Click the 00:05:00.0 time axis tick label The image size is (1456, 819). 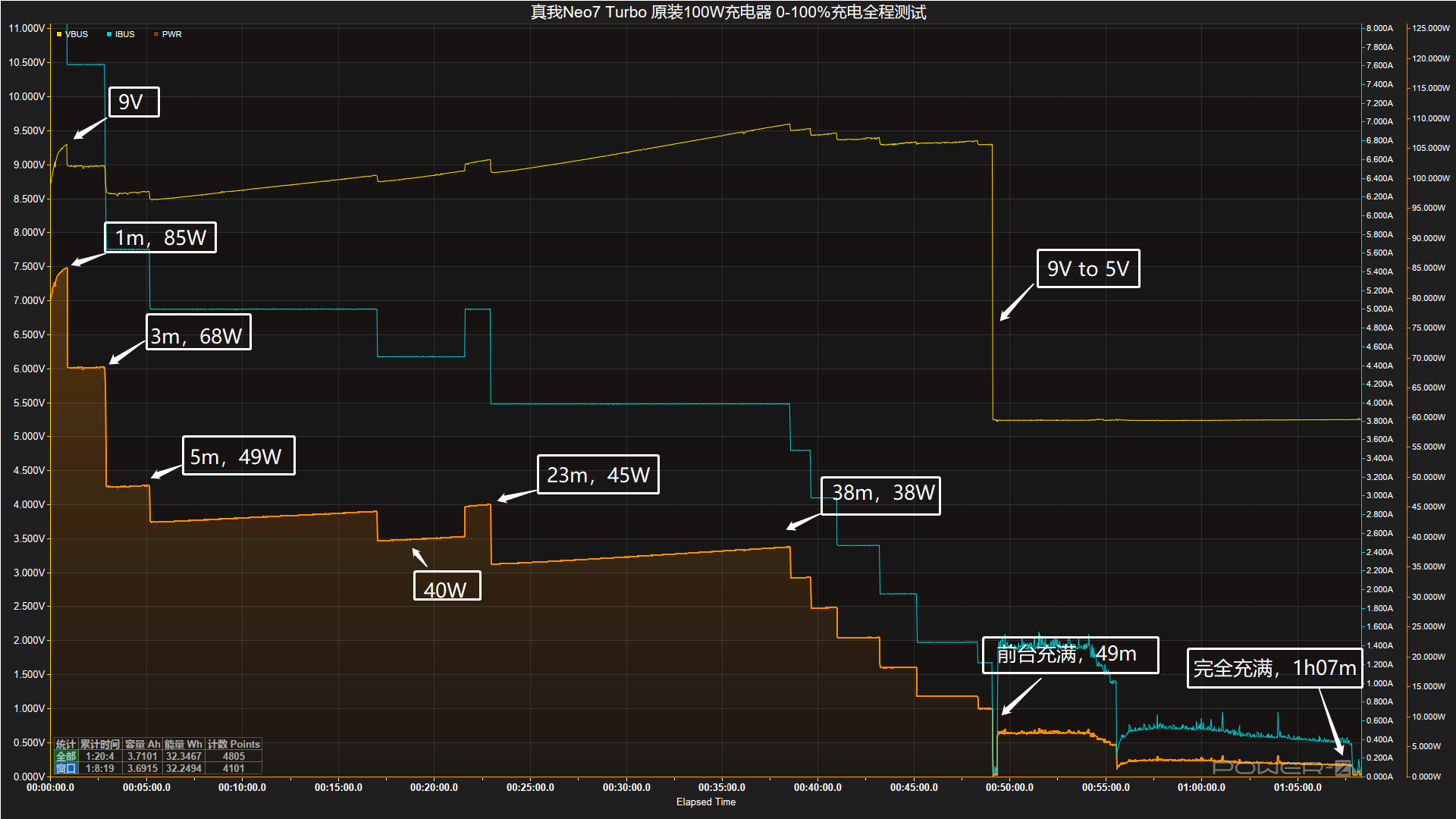tap(146, 788)
